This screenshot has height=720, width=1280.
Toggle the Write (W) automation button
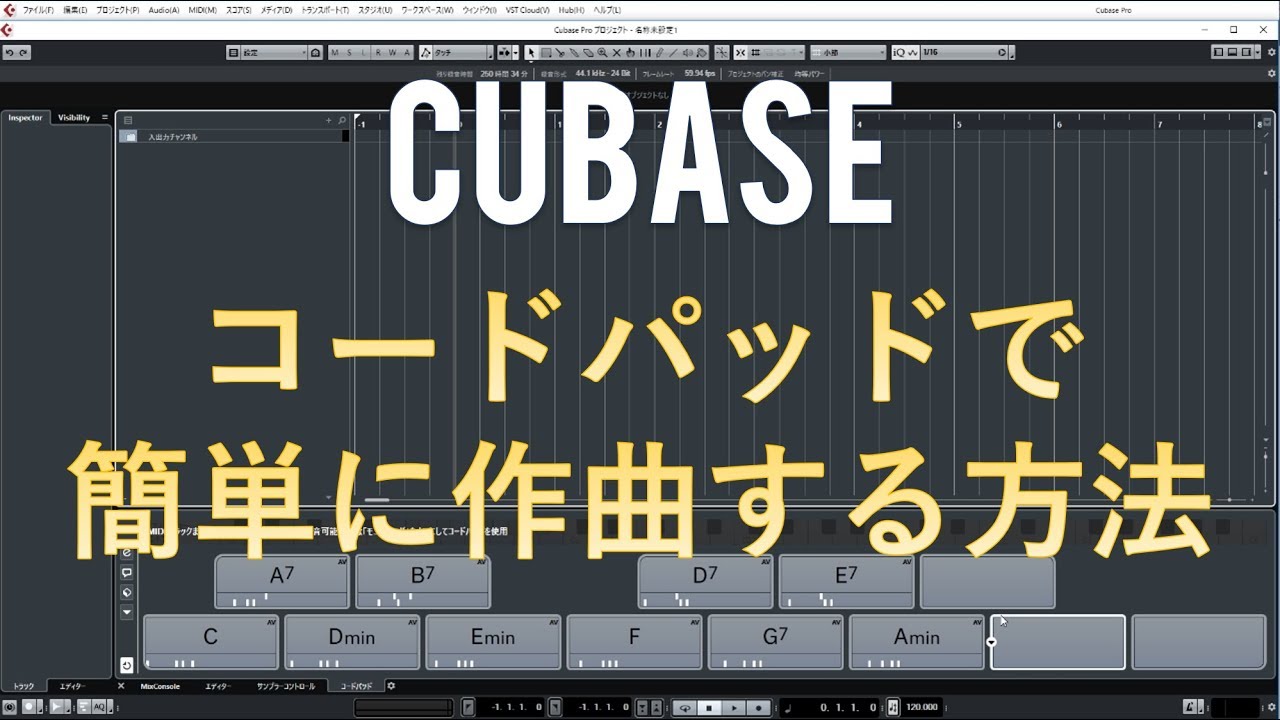393,52
